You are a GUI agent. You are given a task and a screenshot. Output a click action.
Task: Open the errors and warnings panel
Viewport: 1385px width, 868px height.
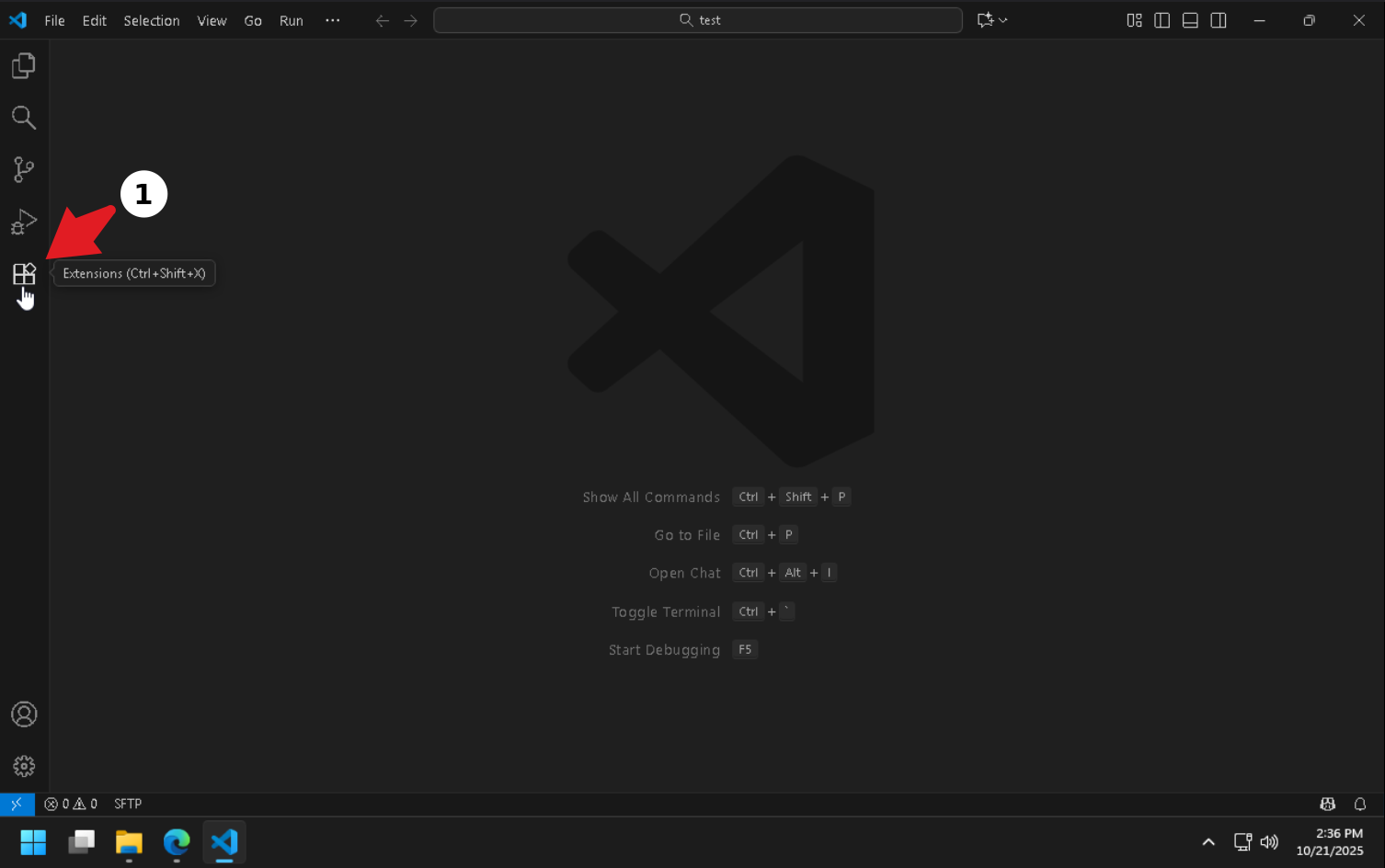pos(70,804)
